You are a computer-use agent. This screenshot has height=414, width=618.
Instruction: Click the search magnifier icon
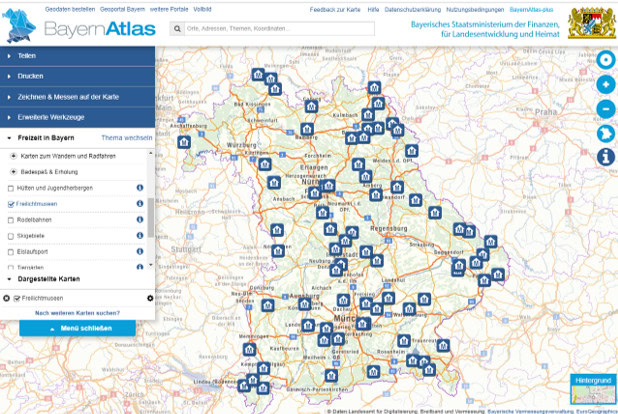(177, 29)
